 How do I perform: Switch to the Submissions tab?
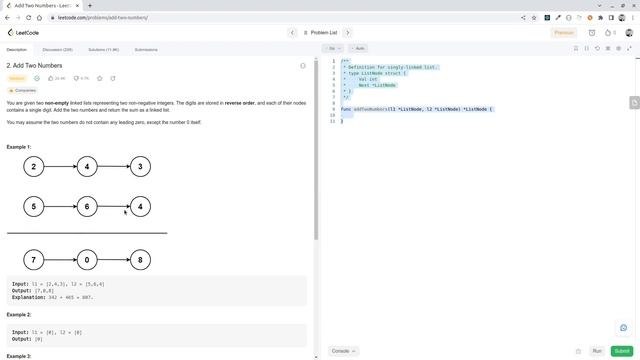pos(146,50)
